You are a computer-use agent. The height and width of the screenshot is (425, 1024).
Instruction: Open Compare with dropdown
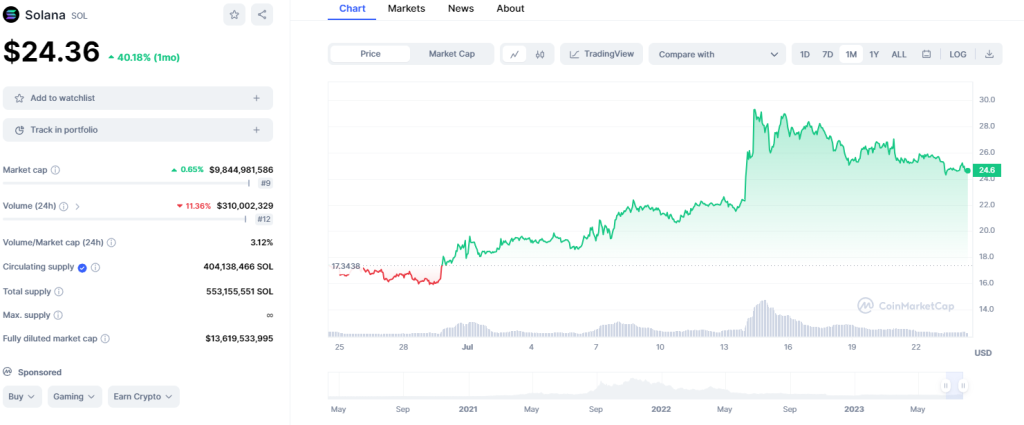(717, 54)
